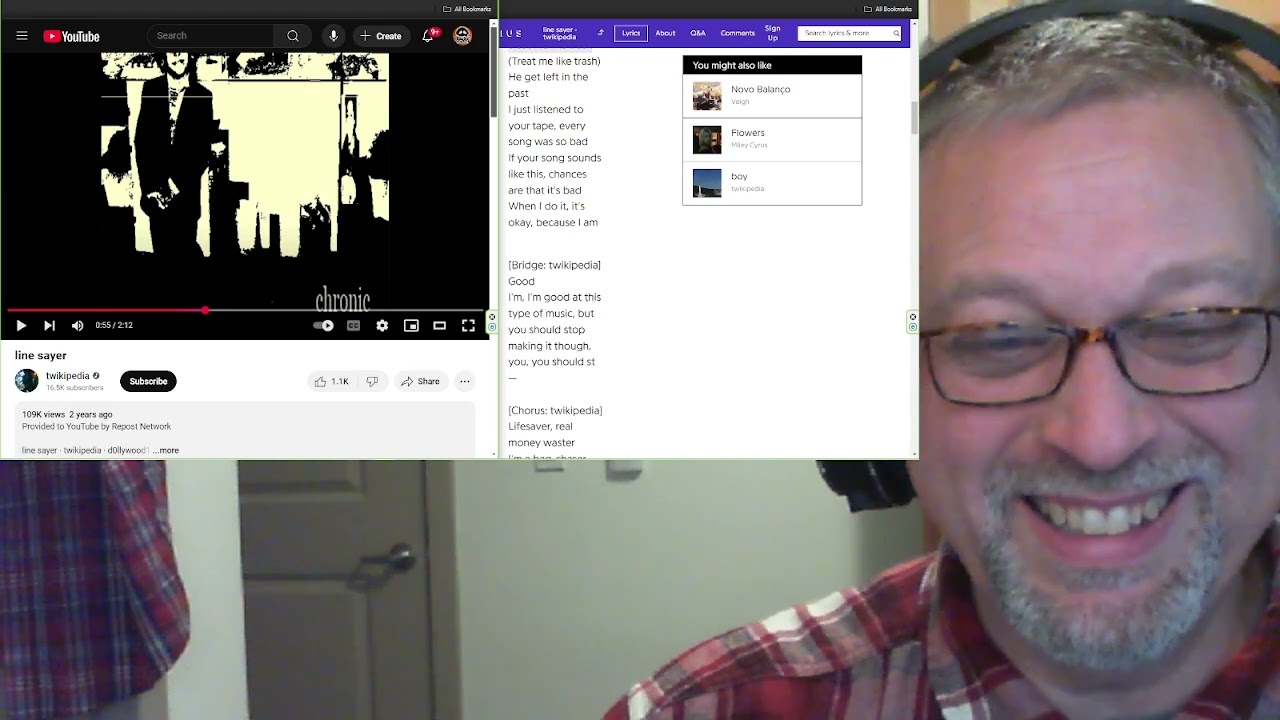Click the YouTube search magnifier button
1280x720 pixels.
point(293,36)
